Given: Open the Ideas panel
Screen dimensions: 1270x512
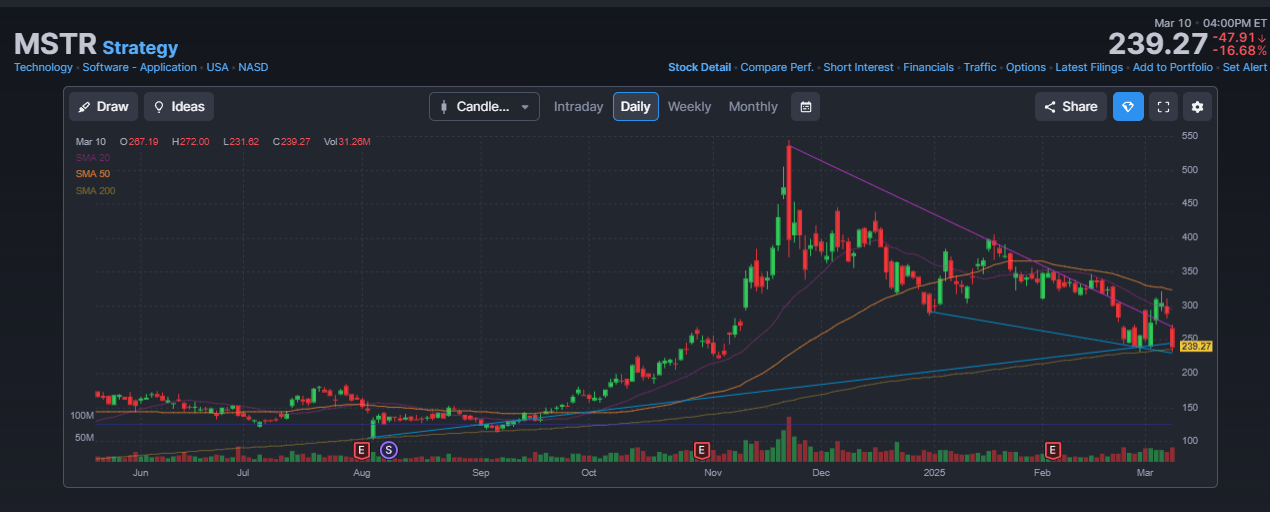Looking at the screenshot, I should pyautogui.click(x=179, y=107).
